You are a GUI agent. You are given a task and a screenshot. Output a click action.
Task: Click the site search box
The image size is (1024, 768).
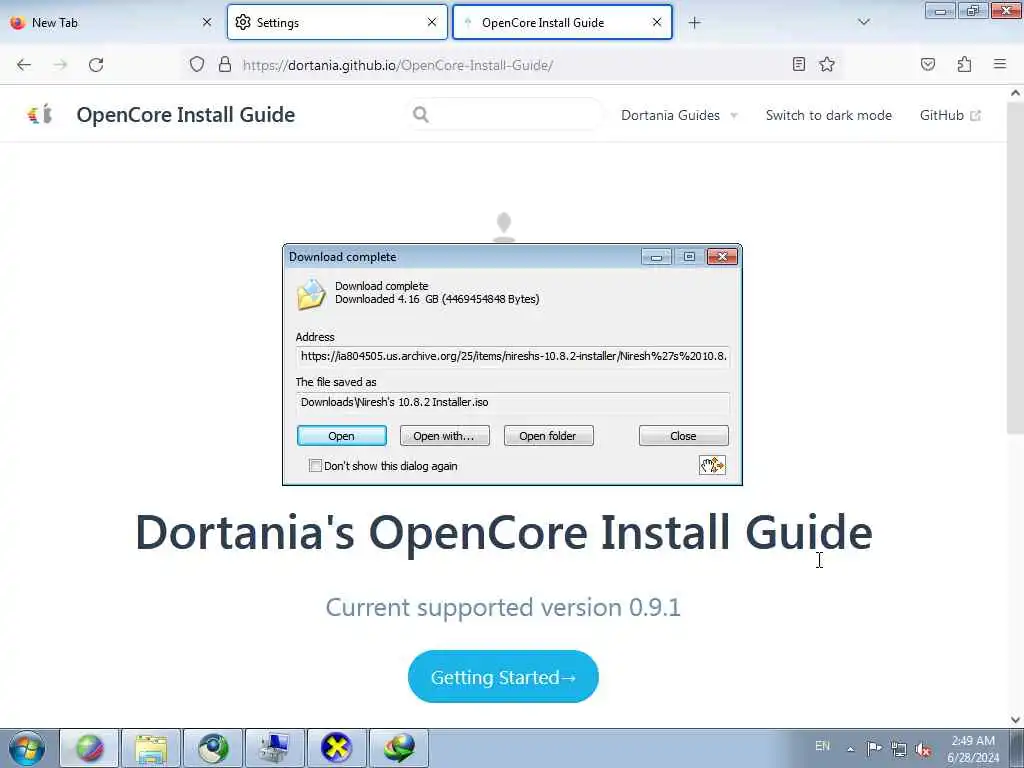click(504, 115)
